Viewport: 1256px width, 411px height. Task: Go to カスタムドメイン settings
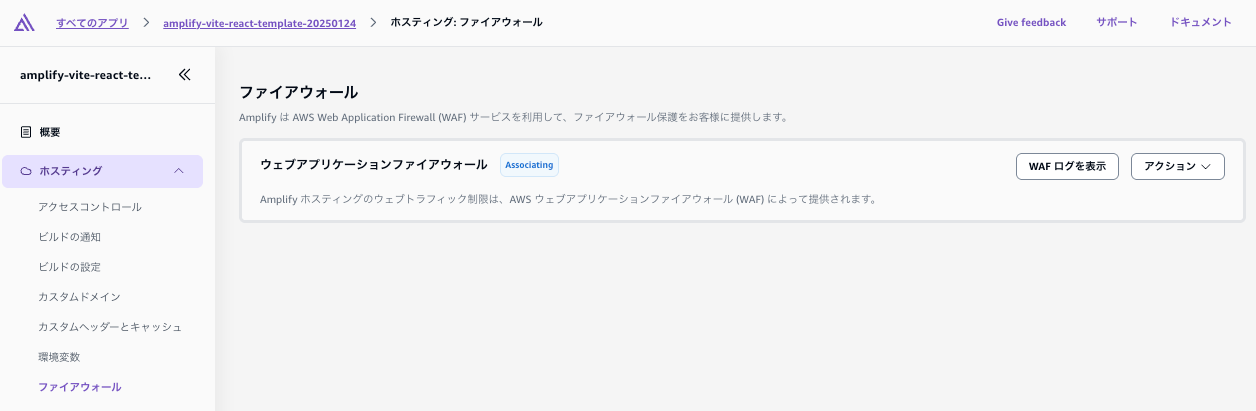pos(79,297)
